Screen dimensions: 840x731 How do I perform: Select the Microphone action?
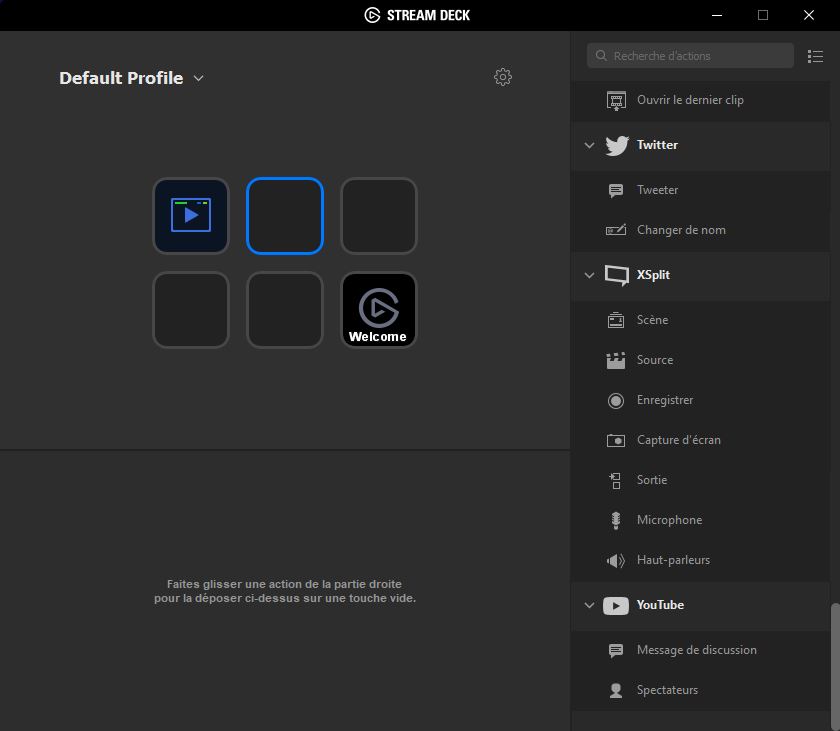[701, 521]
